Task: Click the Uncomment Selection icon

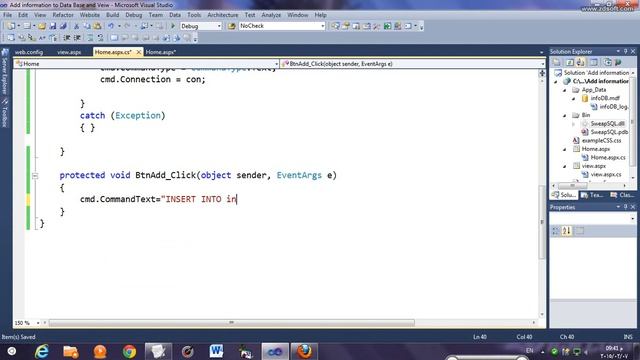Action: tap(100, 38)
